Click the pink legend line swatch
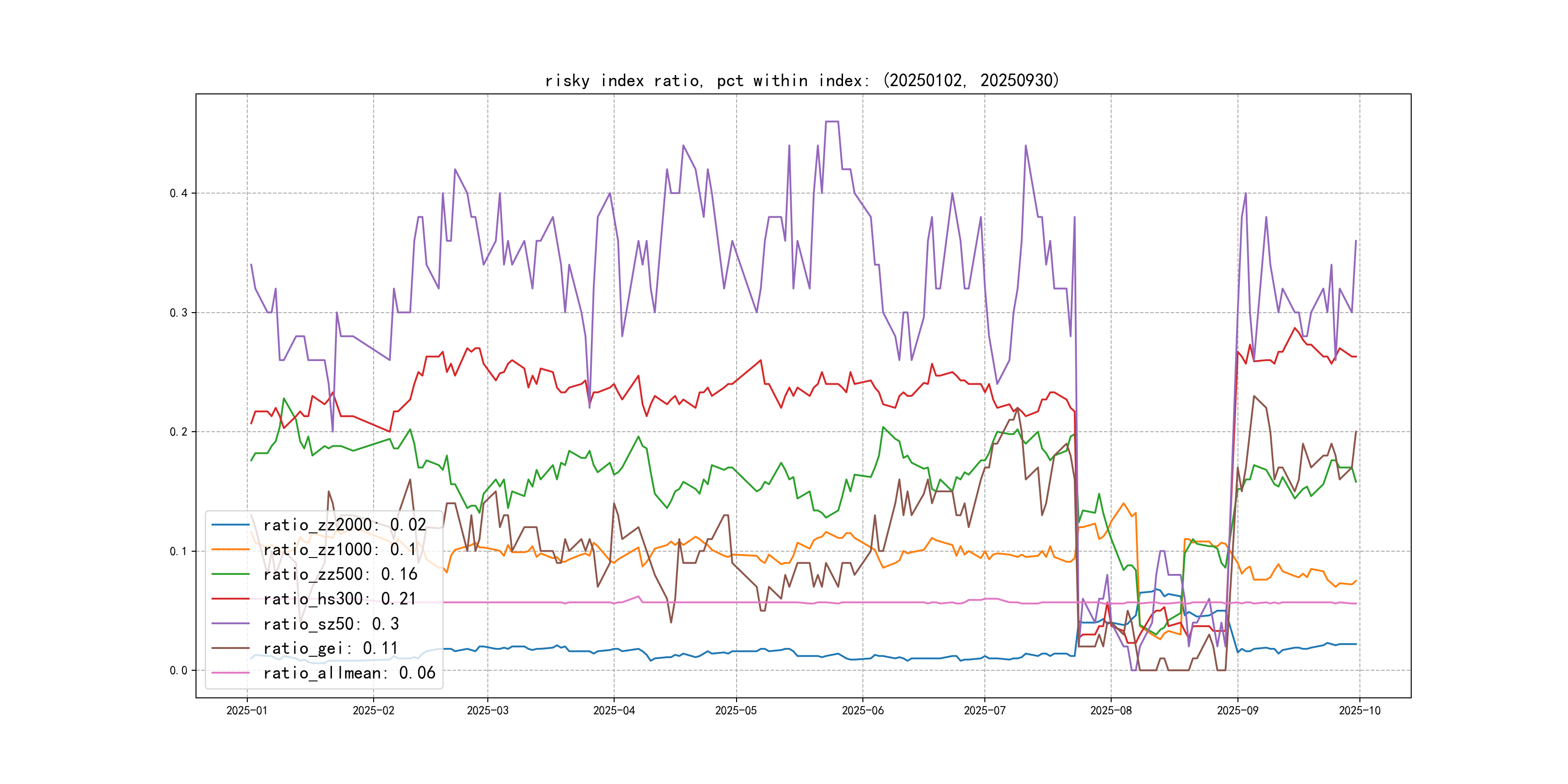The width and height of the screenshot is (1568, 784). pos(231,673)
